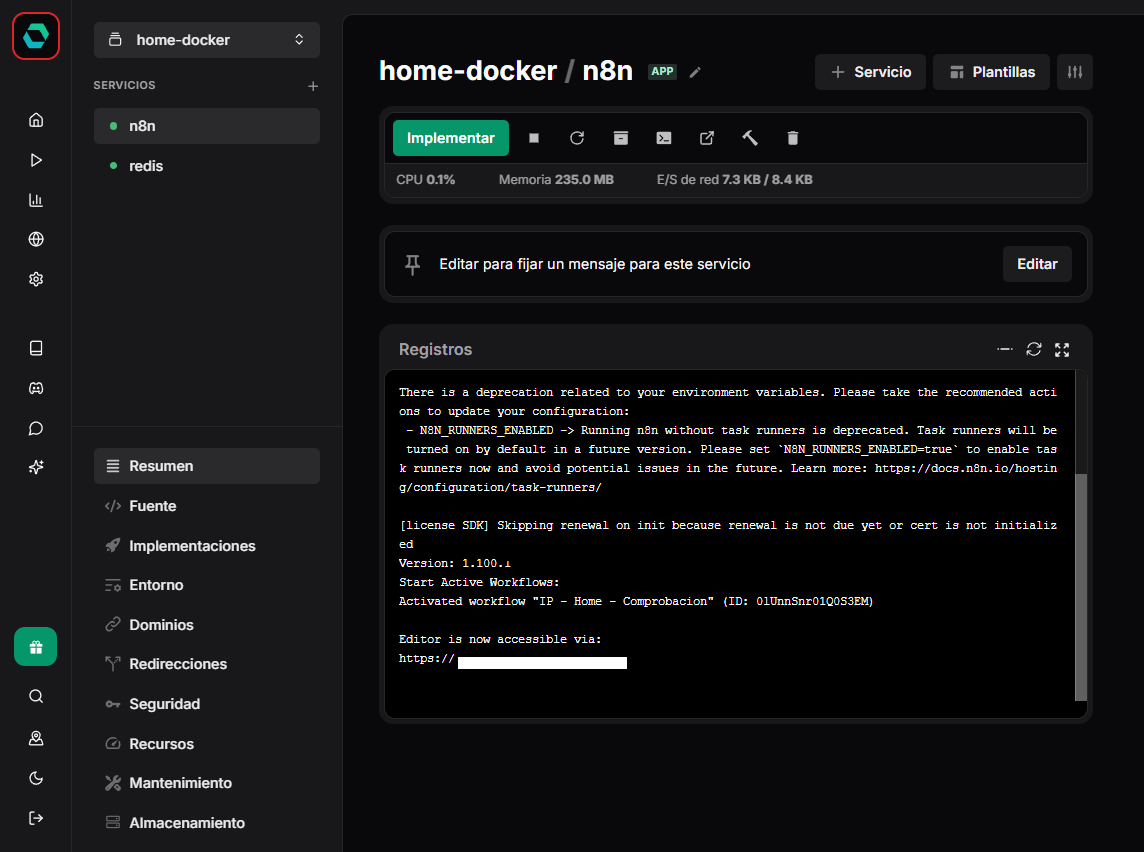This screenshot has height=852, width=1144.
Task: Add a service with SERVICIOS plus icon
Action: [313, 86]
